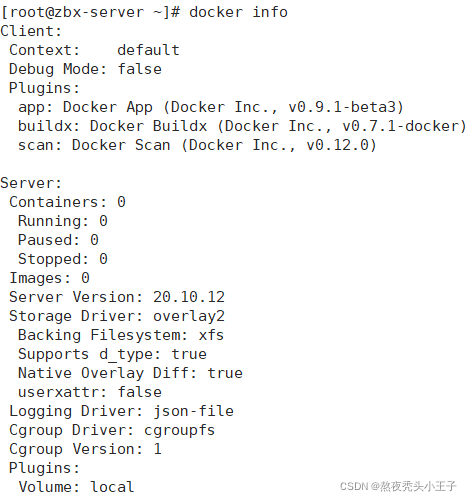Image resolution: width=472 pixels, height=501 pixels.
Task: Click the 'Logging Driver: json-file' line
Action: pyautogui.click(x=121, y=411)
